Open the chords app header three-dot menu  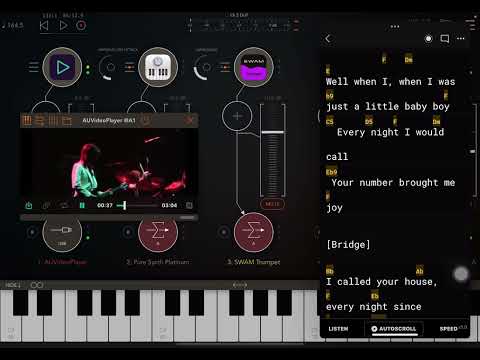pyautogui.click(x=461, y=39)
